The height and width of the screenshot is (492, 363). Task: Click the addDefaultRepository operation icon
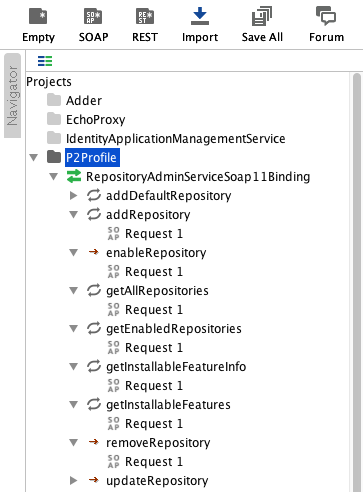(x=94, y=195)
